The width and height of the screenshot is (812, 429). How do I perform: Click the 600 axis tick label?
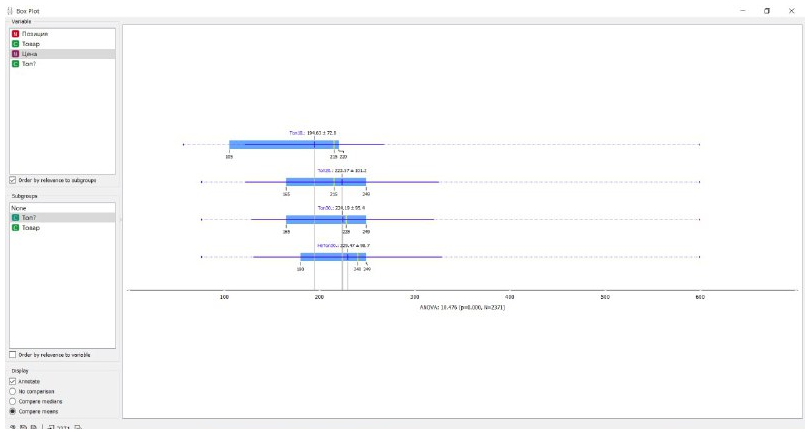coord(700,297)
